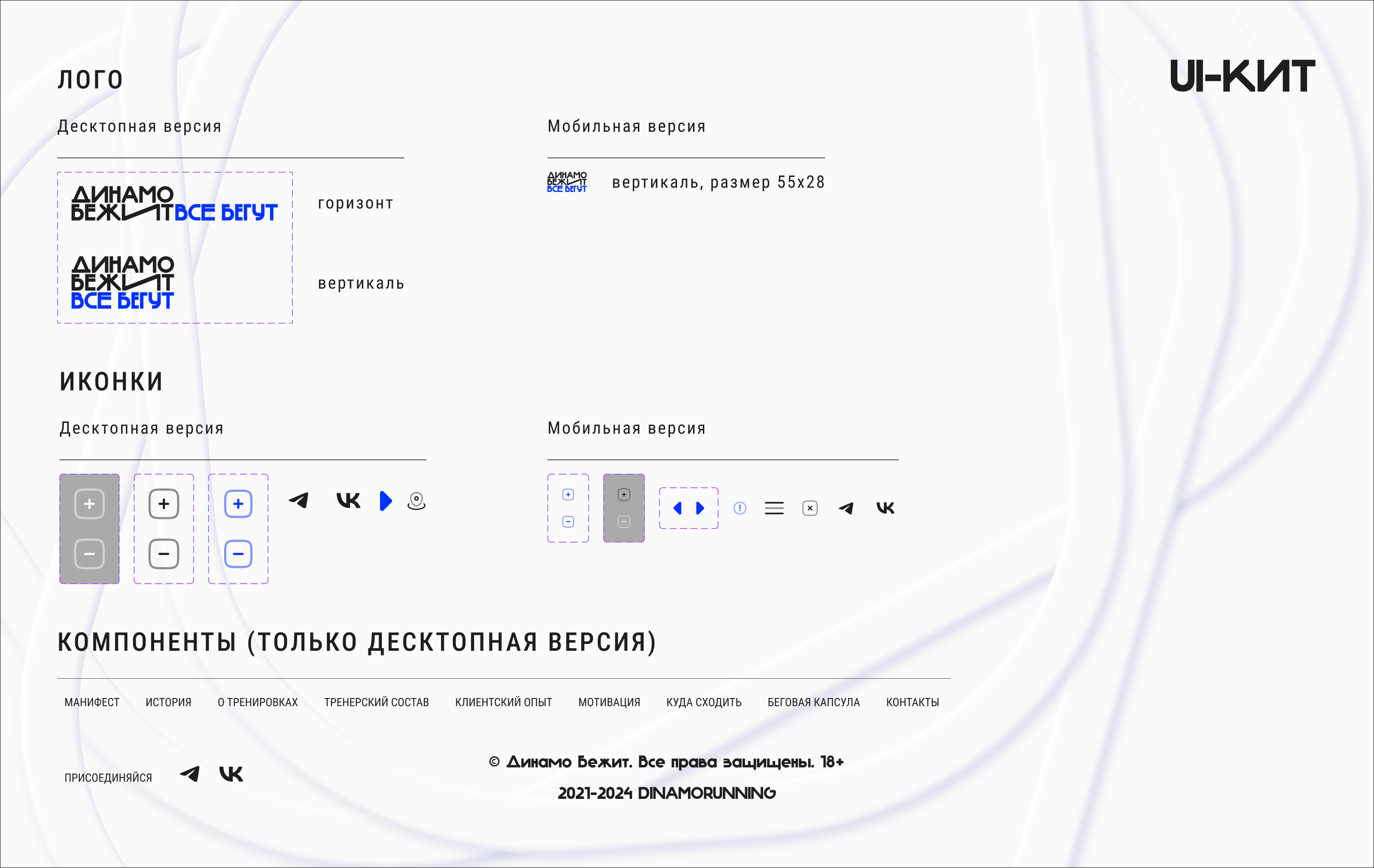Screen dimensions: 1374x868
Task: Click the horizontal Динамо Бежит desktop logo
Action: point(174,203)
